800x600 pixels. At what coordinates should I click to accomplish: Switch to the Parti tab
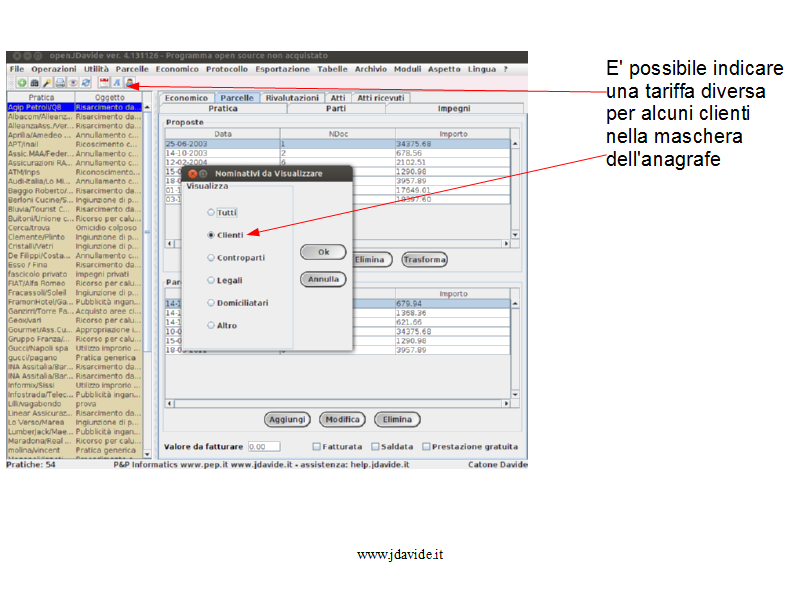coord(336,109)
